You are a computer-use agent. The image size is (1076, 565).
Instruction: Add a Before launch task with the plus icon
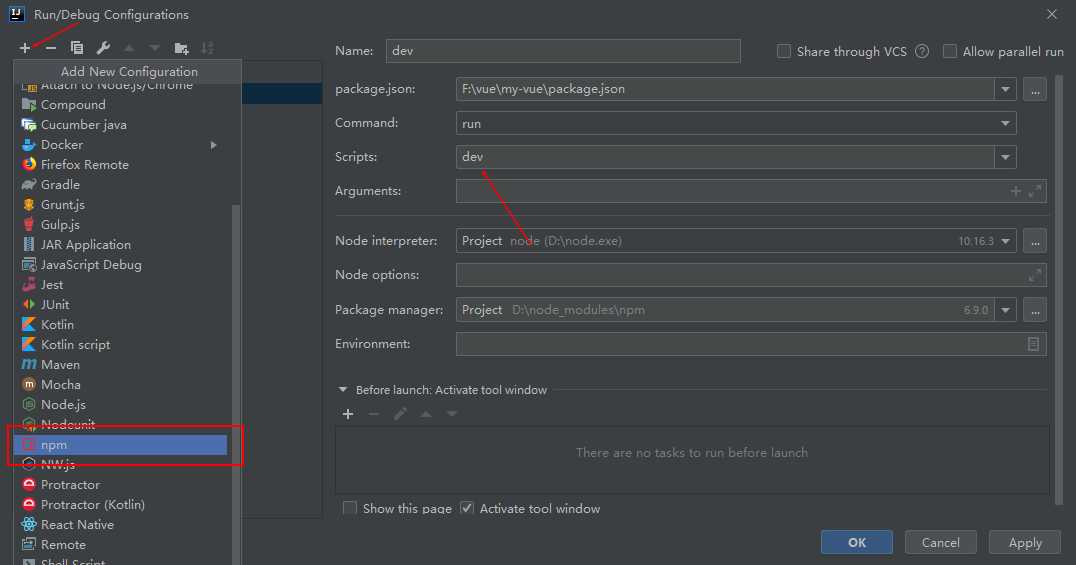(x=348, y=414)
